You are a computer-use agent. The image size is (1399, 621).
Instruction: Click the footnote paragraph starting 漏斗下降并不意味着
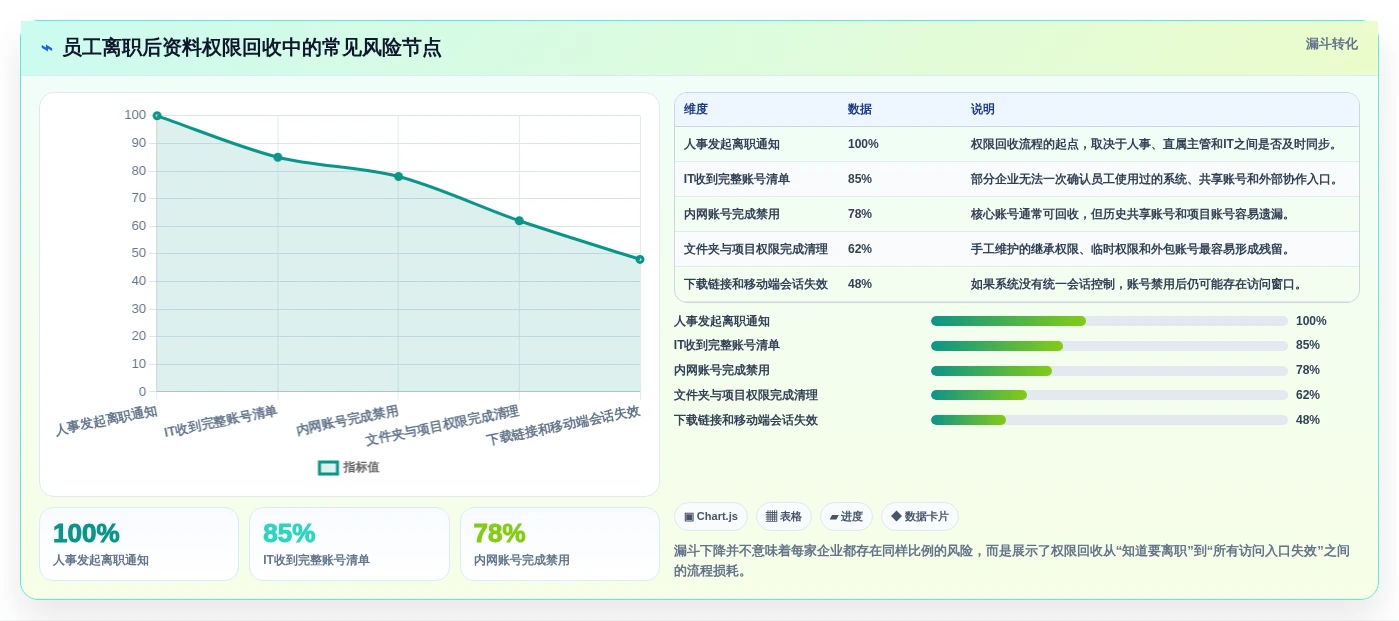pos(1012,561)
